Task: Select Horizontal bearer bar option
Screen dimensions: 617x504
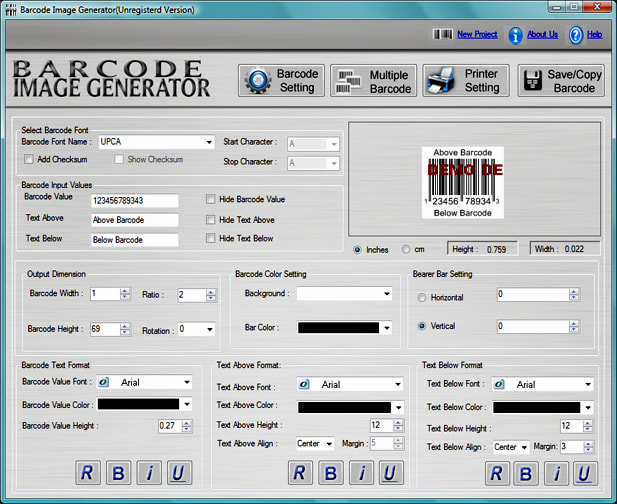Action: (x=421, y=297)
